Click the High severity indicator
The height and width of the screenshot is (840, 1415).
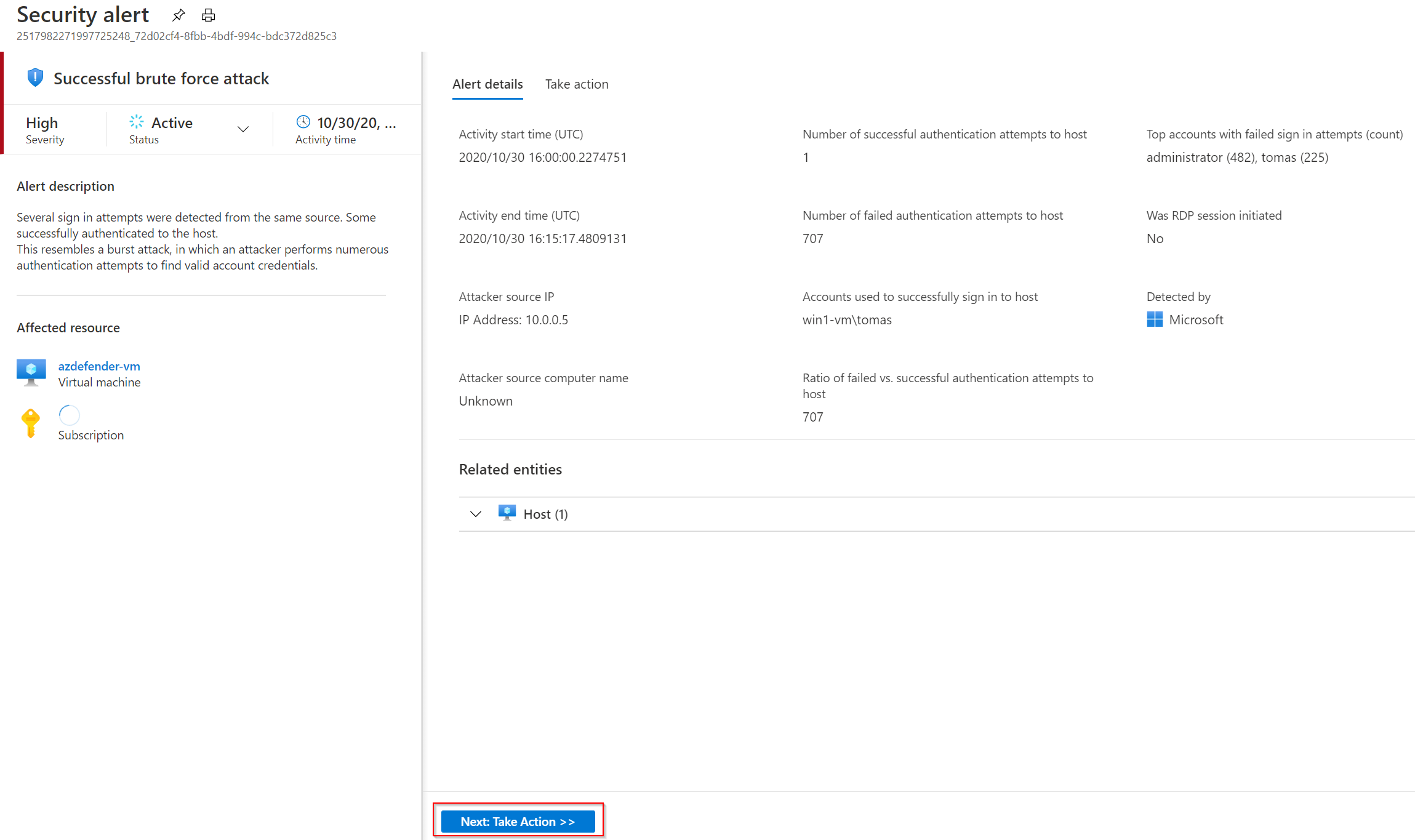pos(42,123)
